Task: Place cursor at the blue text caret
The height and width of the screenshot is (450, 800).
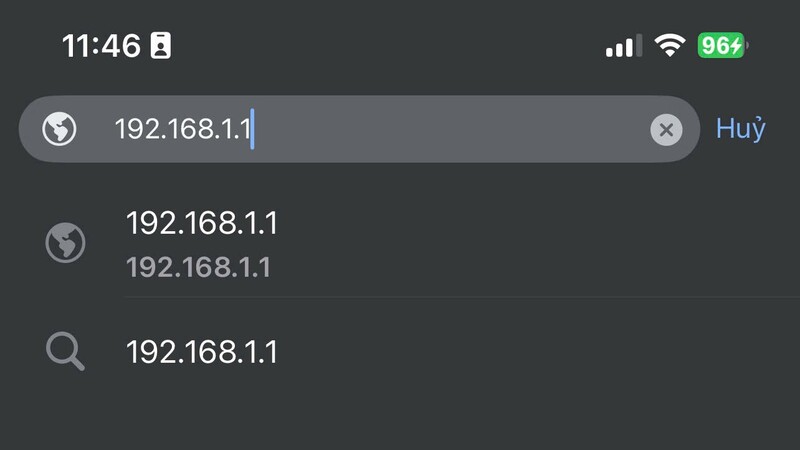Action: click(252, 129)
